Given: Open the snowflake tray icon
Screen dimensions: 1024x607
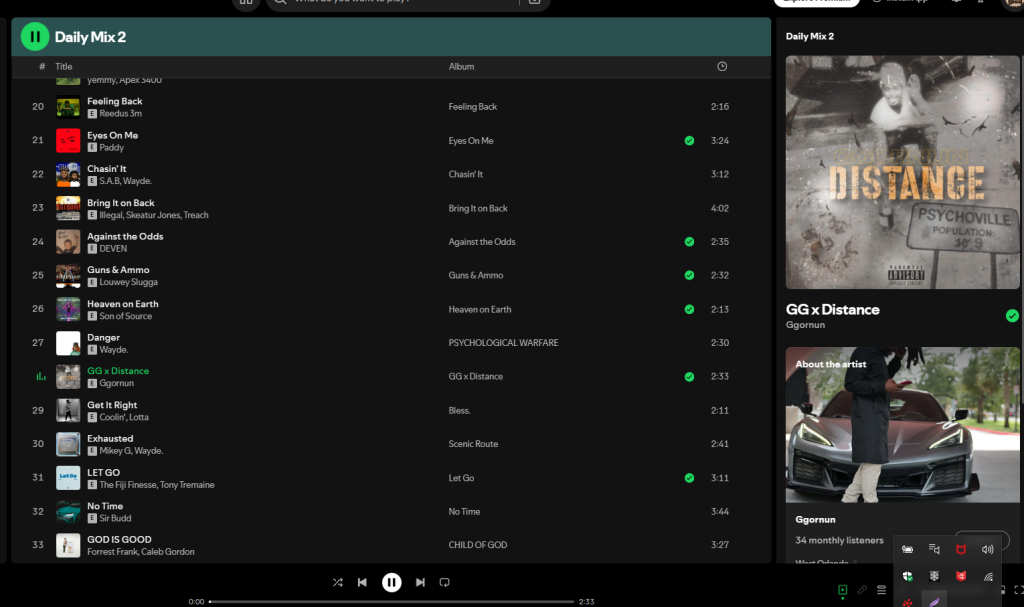Looking at the screenshot, I should tap(934, 576).
